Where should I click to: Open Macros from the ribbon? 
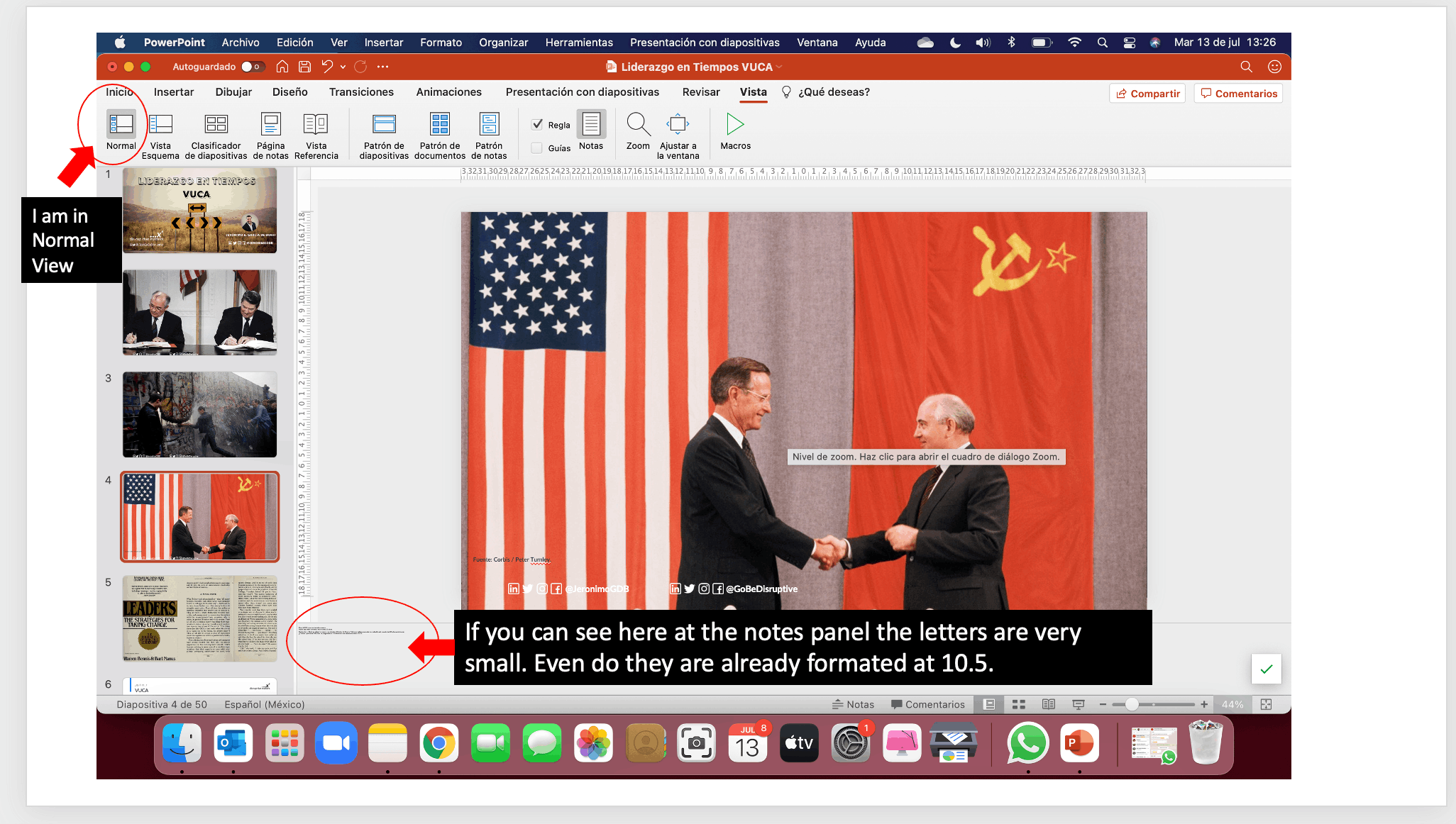pos(735,130)
